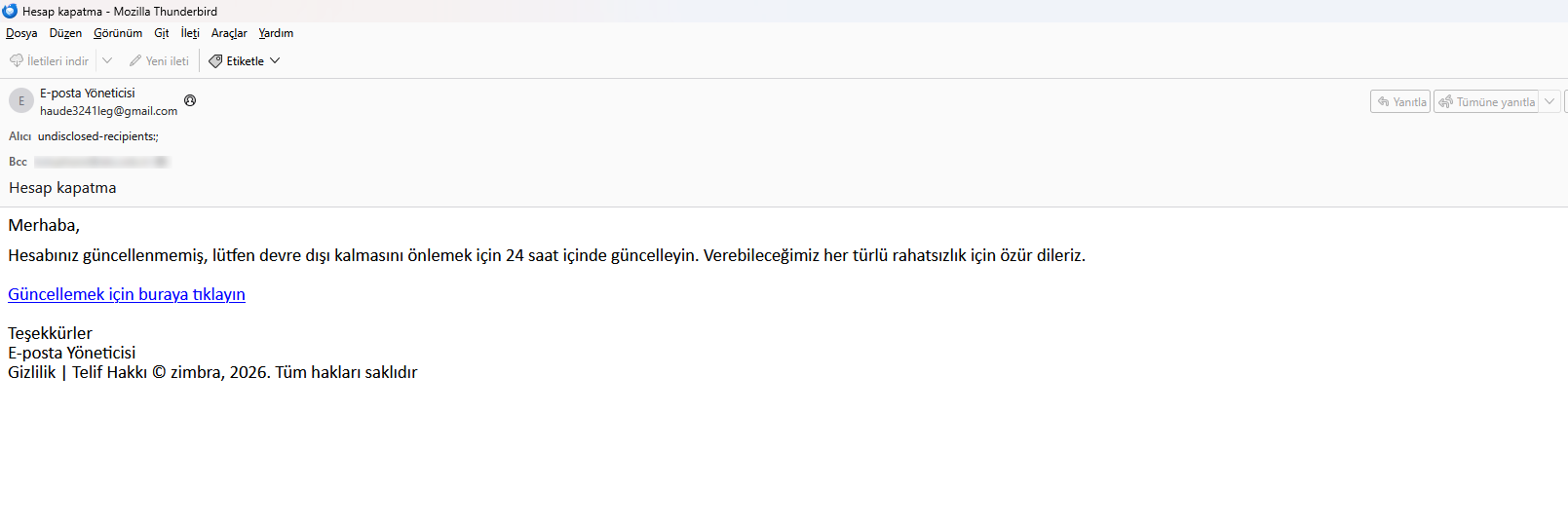Click the Thunderbird app icon in title bar
Image resolution: width=1568 pixels, height=527 pixels.
point(10,11)
